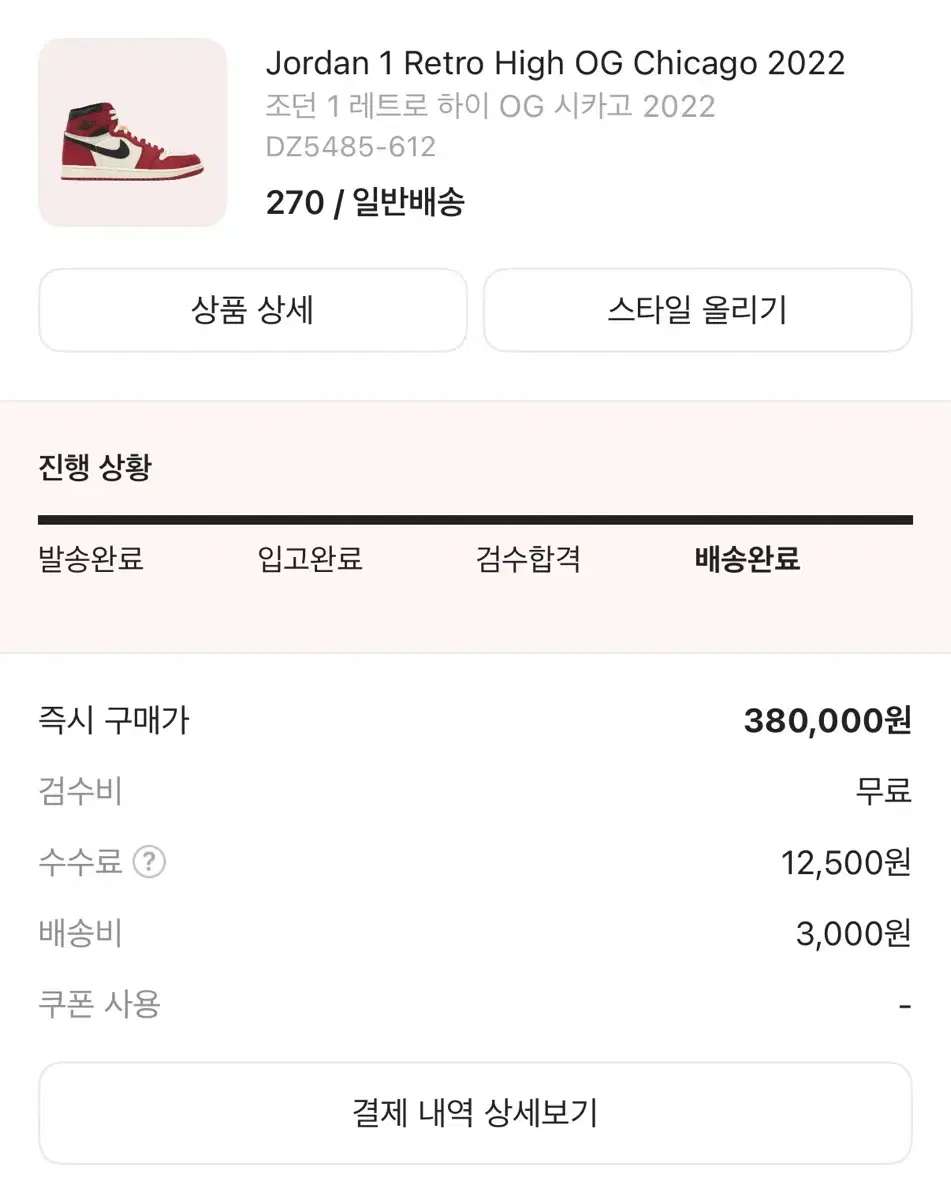Viewport: 951px width, 1200px height.
Task: Click the Jordan 1 Retro High OG title
Action: pyautogui.click(x=555, y=63)
